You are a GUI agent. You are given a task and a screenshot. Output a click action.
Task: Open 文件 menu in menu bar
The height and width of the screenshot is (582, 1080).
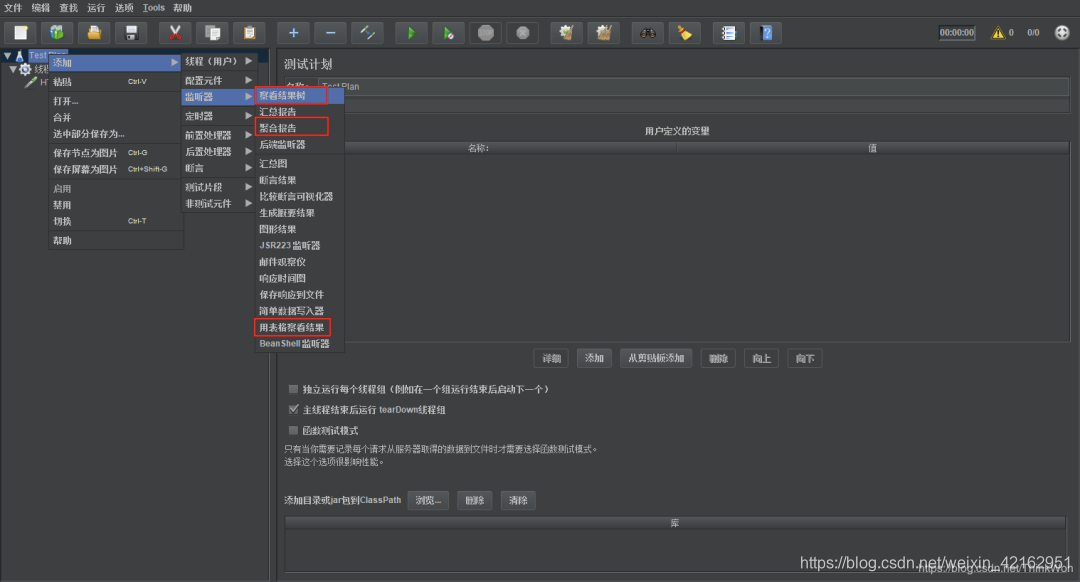13,8
